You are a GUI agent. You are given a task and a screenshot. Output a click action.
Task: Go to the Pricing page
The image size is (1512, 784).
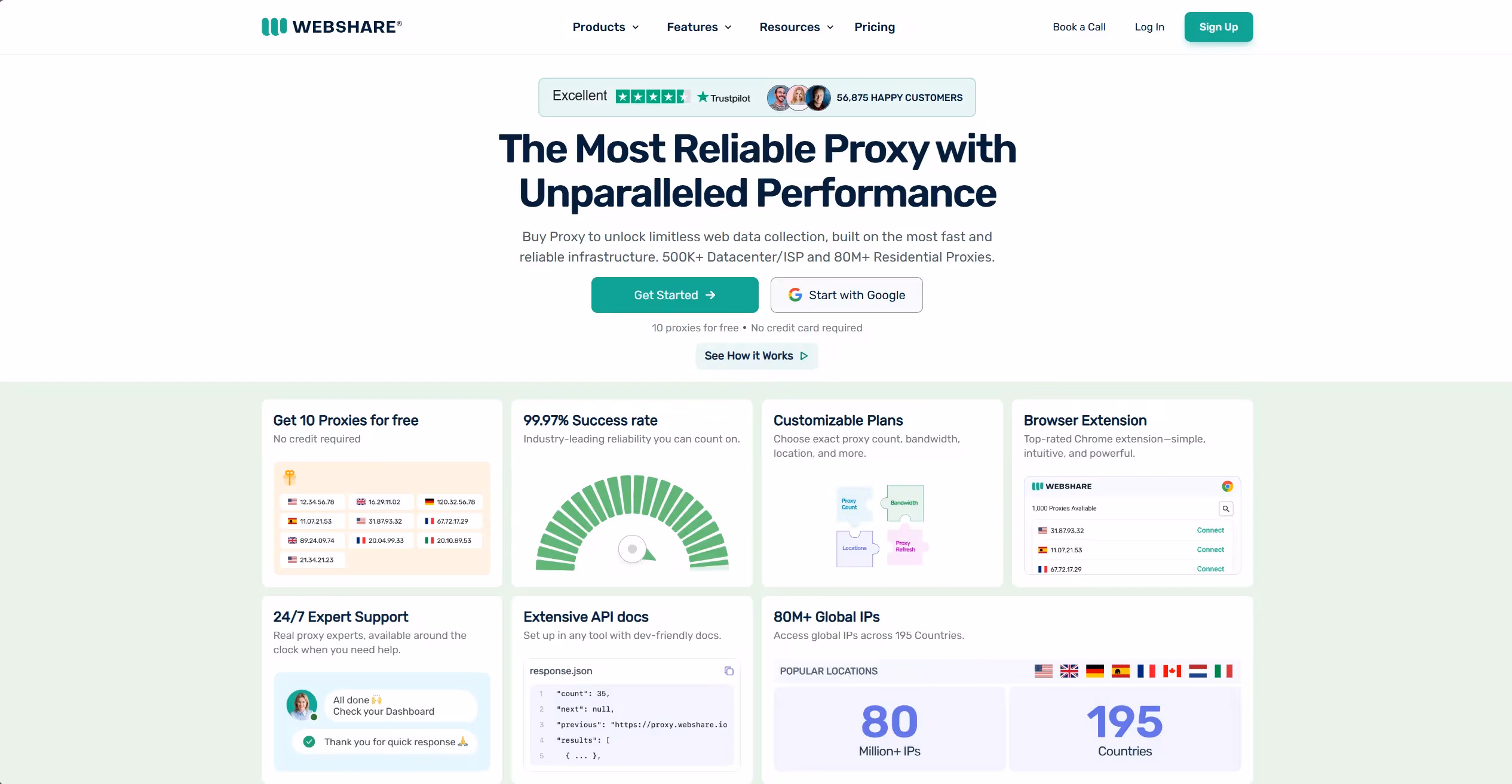(x=875, y=27)
